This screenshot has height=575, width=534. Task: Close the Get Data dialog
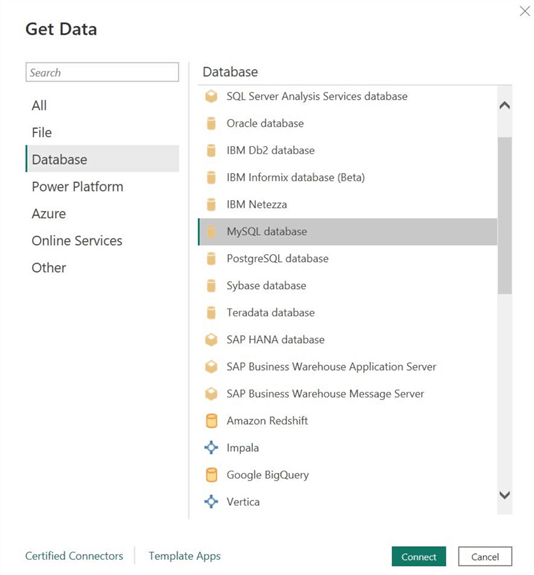(x=524, y=11)
